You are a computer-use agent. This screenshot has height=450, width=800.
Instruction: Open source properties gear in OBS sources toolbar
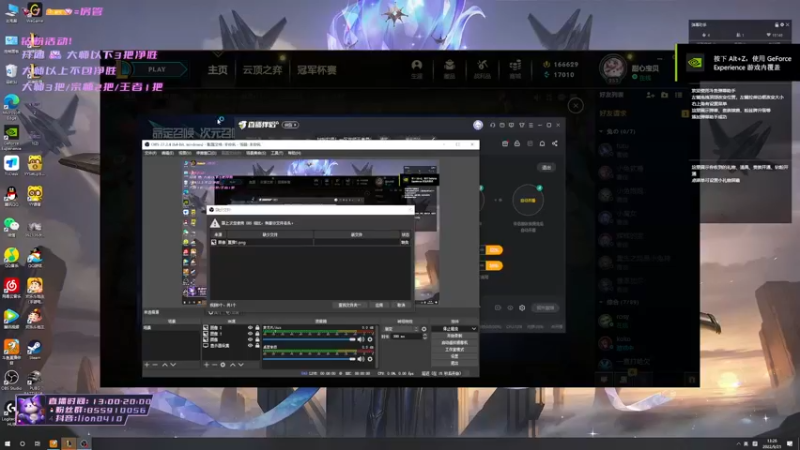[222, 365]
